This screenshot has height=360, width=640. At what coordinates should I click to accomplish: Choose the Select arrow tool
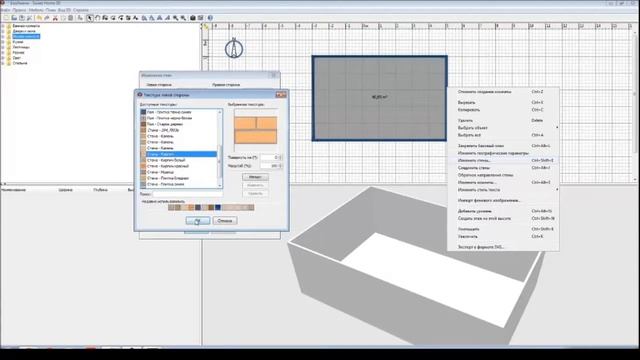tap(90, 18)
